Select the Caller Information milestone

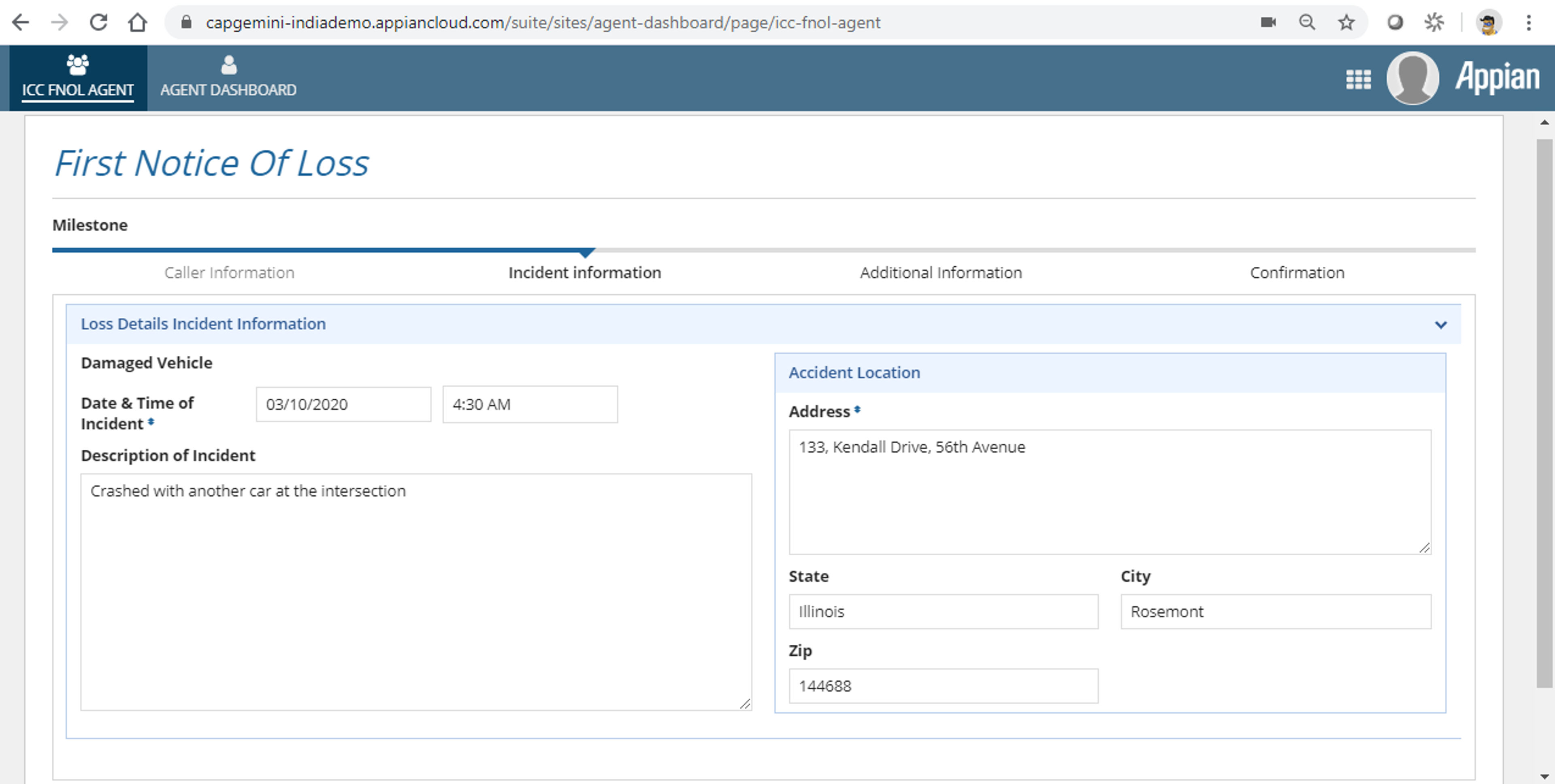pyautogui.click(x=229, y=273)
